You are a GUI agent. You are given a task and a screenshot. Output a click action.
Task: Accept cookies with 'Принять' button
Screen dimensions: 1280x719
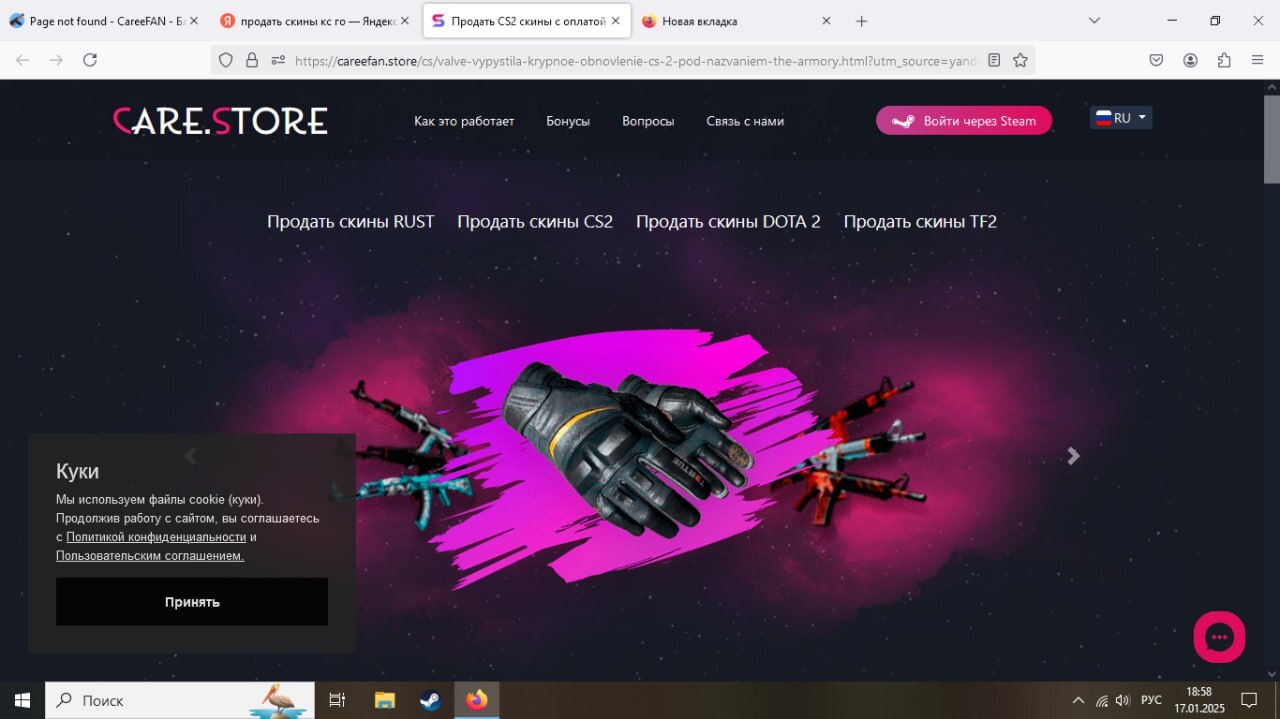click(x=192, y=602)
